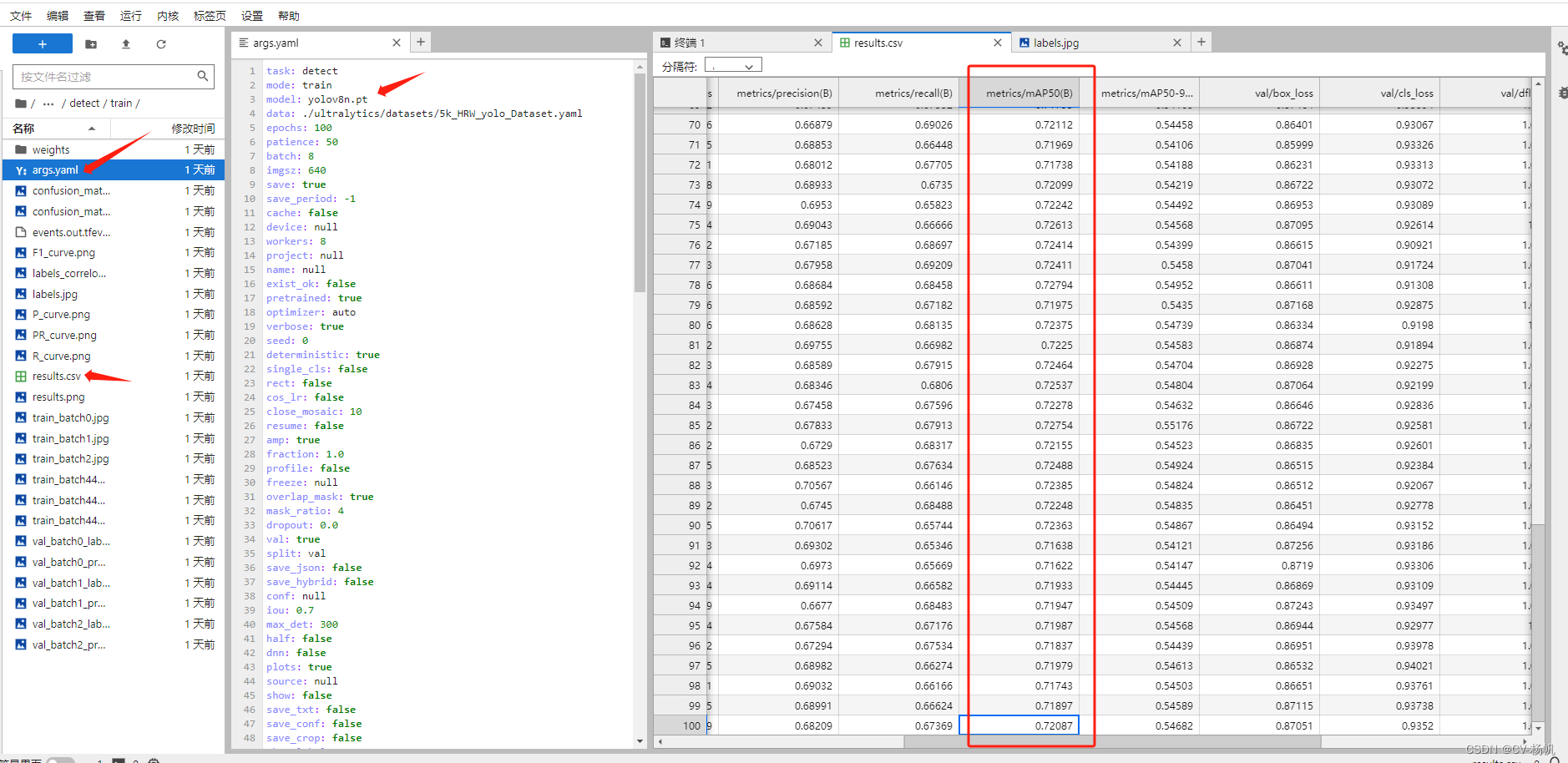Go to the train folder in breadcrumb
The width and height of the screenshot is (1568, 763).
121,104
